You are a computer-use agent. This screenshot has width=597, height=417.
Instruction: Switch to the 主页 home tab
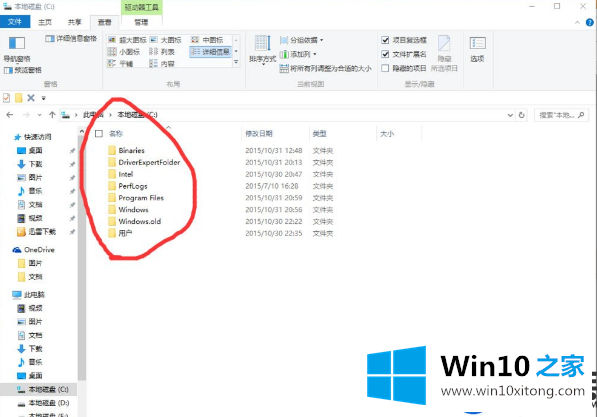(x=45, y=22)
